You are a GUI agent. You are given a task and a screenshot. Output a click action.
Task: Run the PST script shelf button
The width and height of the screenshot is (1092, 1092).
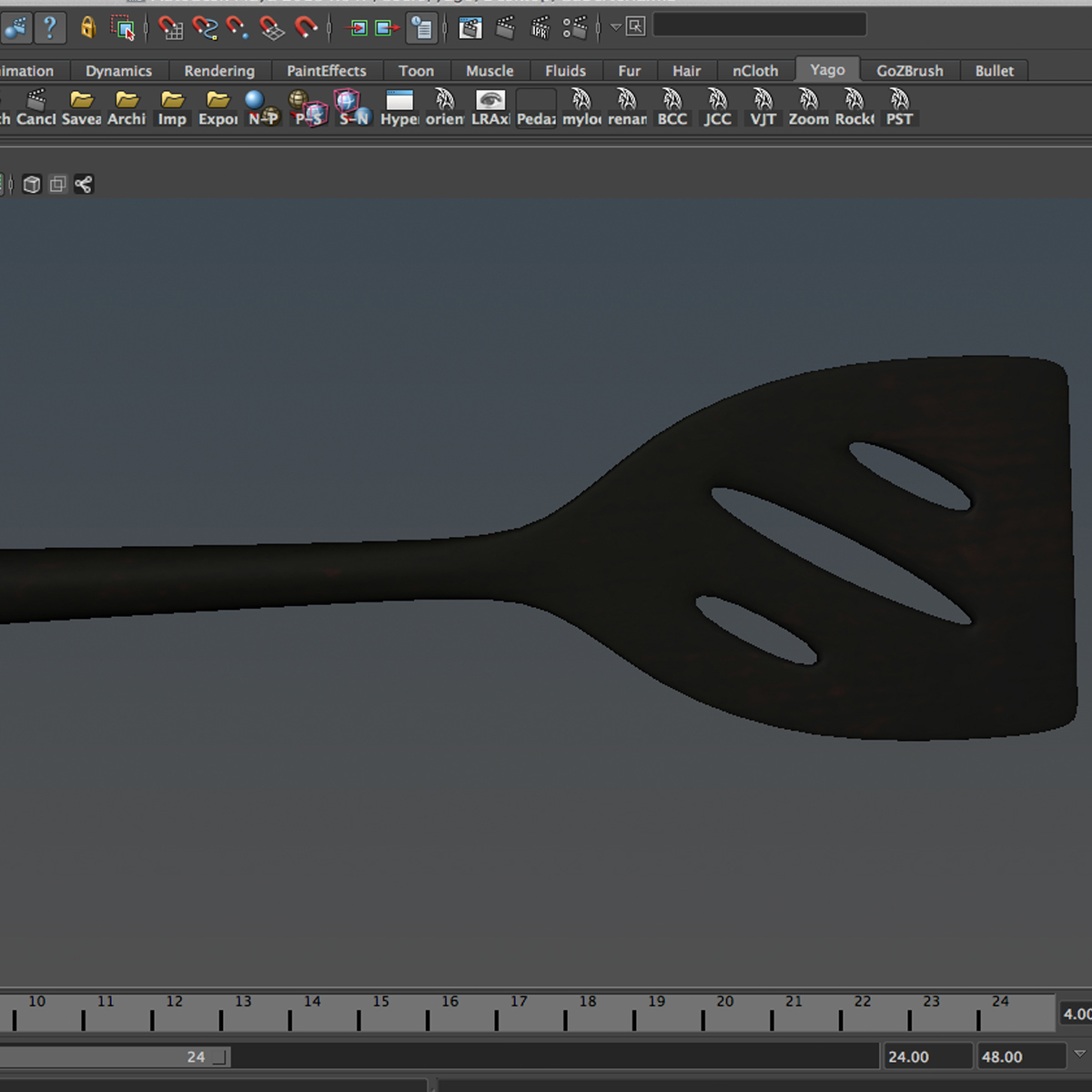pos(900,108)
